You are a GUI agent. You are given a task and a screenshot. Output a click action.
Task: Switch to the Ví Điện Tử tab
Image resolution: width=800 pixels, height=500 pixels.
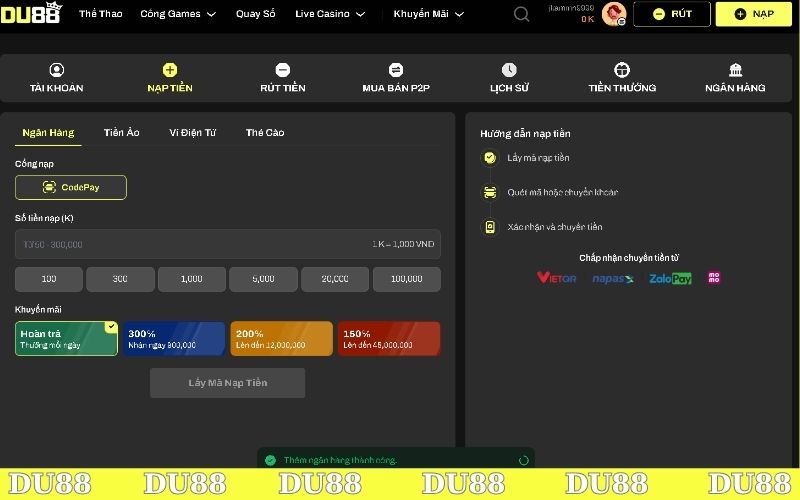point(192,133)
